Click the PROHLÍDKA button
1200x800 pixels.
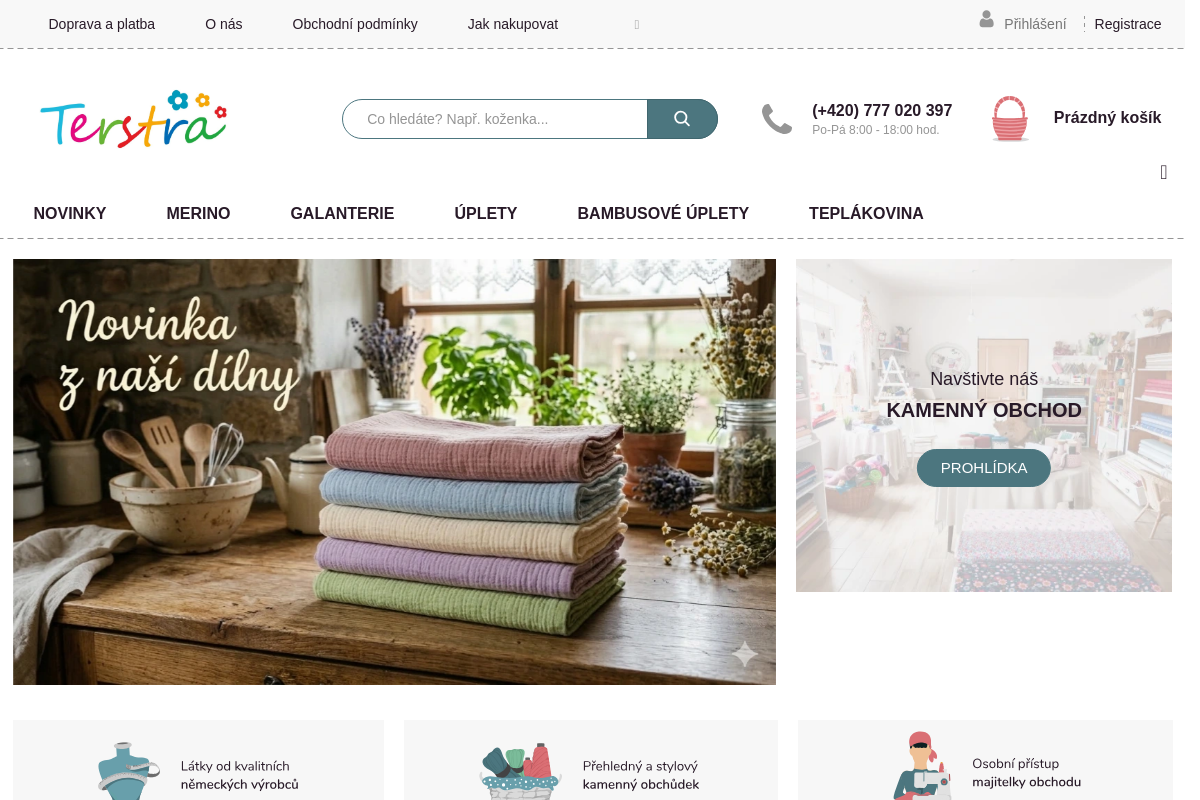[984, 468]
